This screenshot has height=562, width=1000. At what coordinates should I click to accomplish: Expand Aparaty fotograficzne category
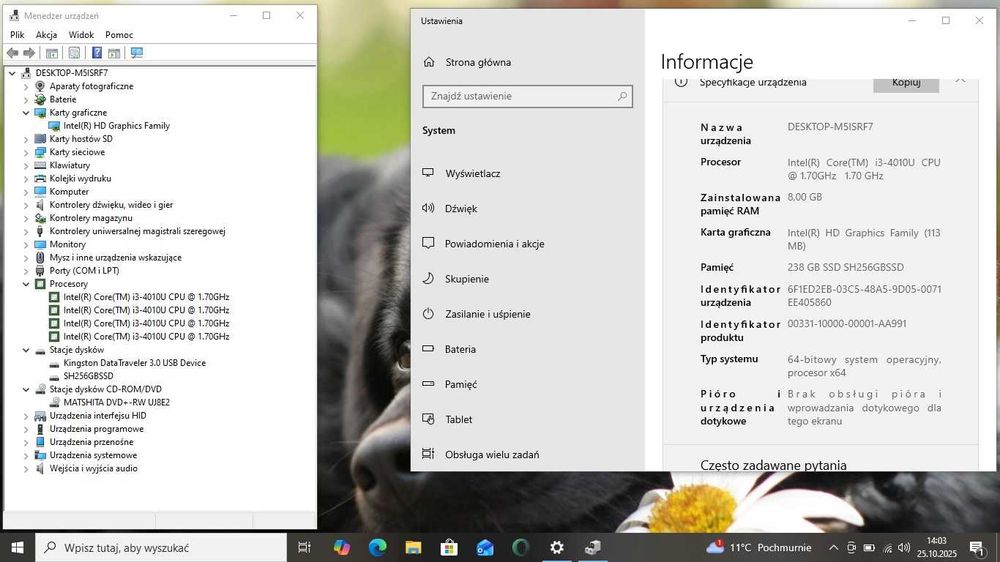(26, 86)
